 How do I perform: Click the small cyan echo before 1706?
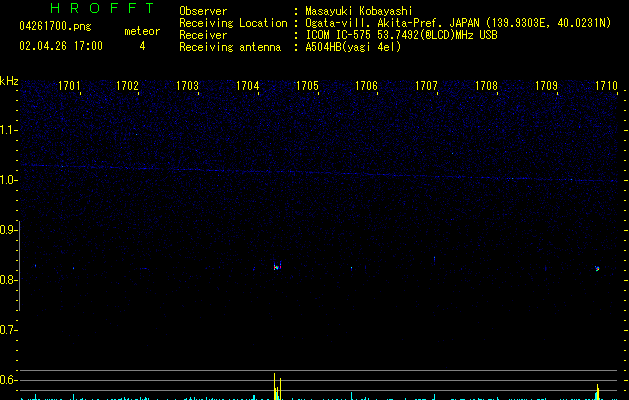click(x=351, y=268)
